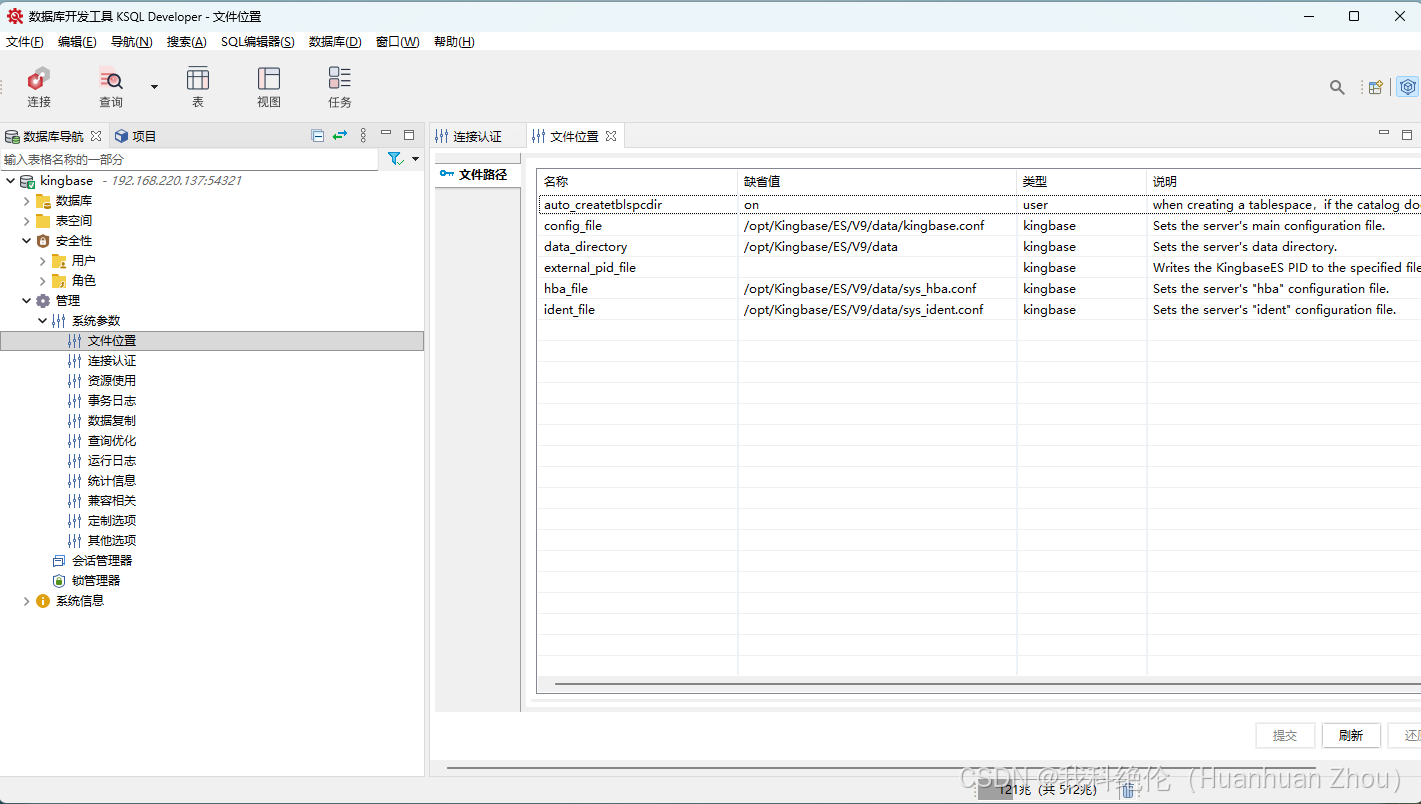Click the 连接 (Connect) toolbar icon

click(39, 87)
